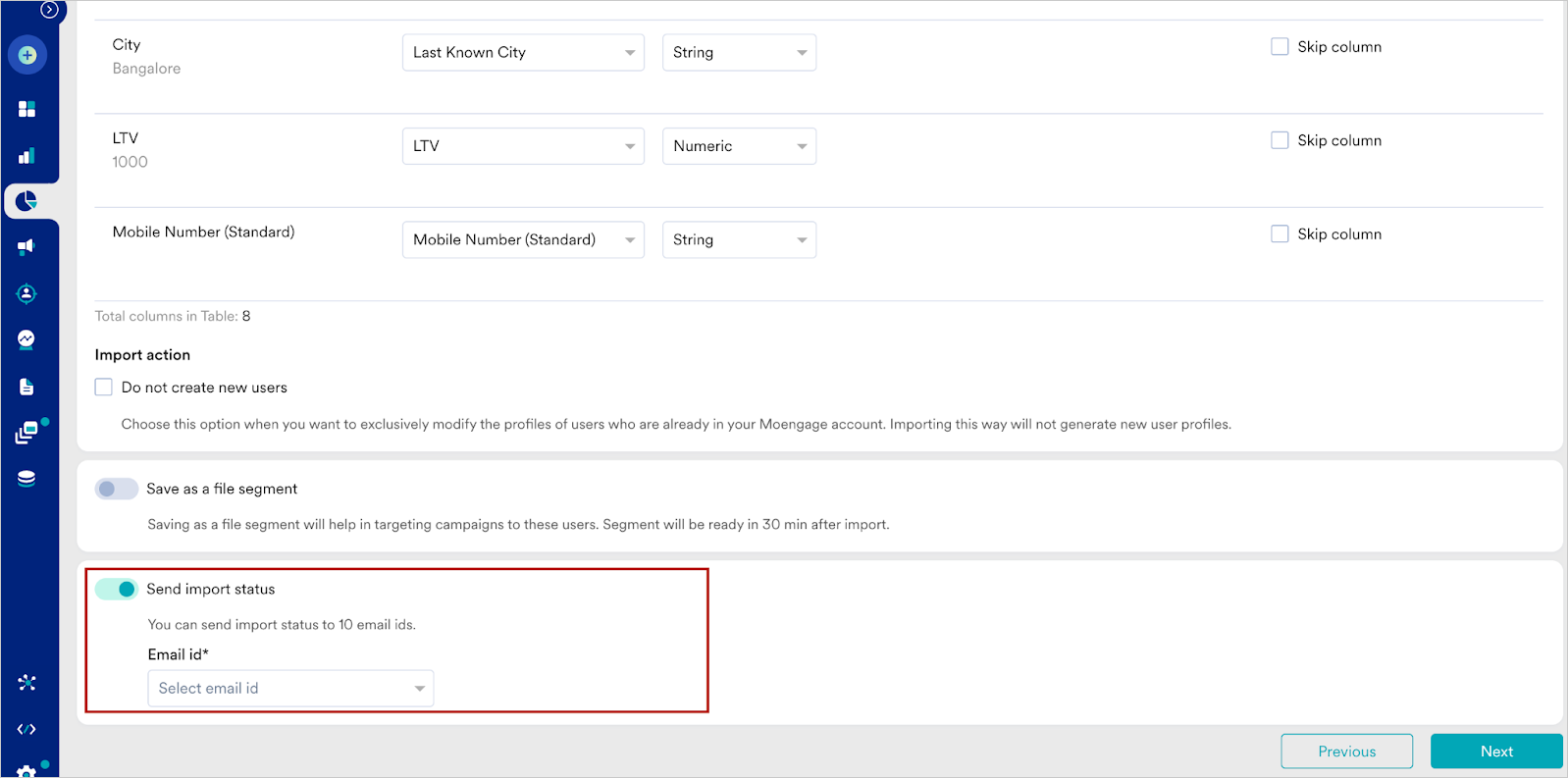Check Skip column for LTV row

pyautogui.click(x=1280, y=140)
